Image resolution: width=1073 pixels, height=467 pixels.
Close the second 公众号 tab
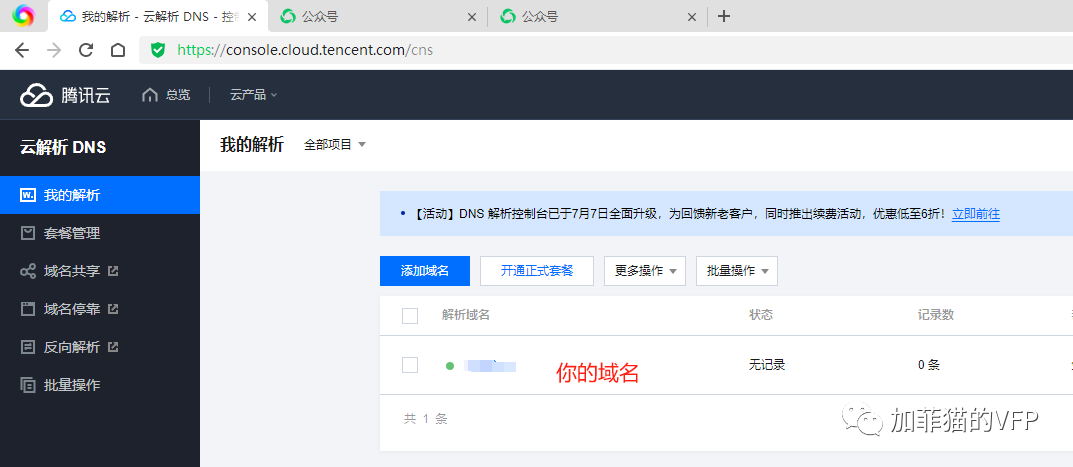click(692, 17)
